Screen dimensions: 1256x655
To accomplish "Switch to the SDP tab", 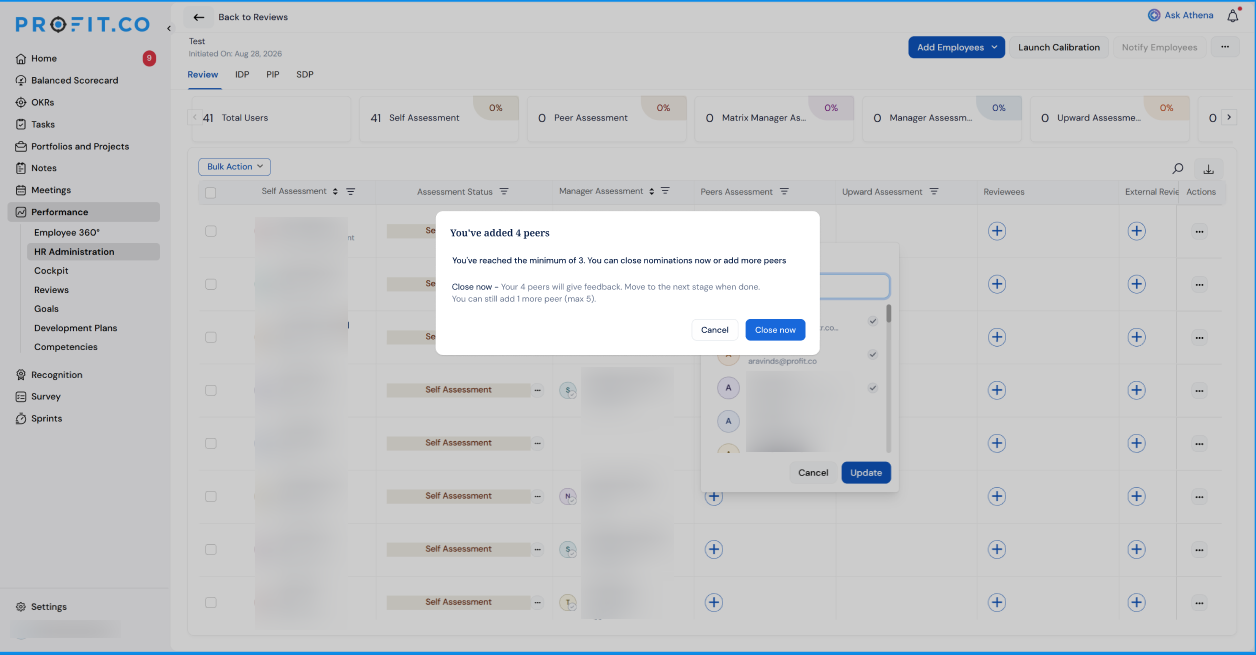I will click(x=305, y=74).
